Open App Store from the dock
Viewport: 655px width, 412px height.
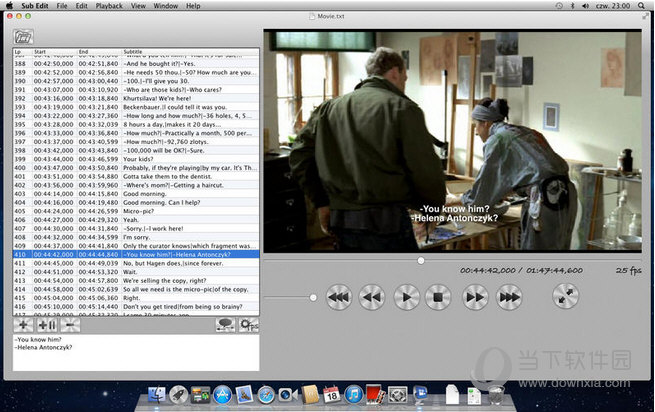click(222, 395)
